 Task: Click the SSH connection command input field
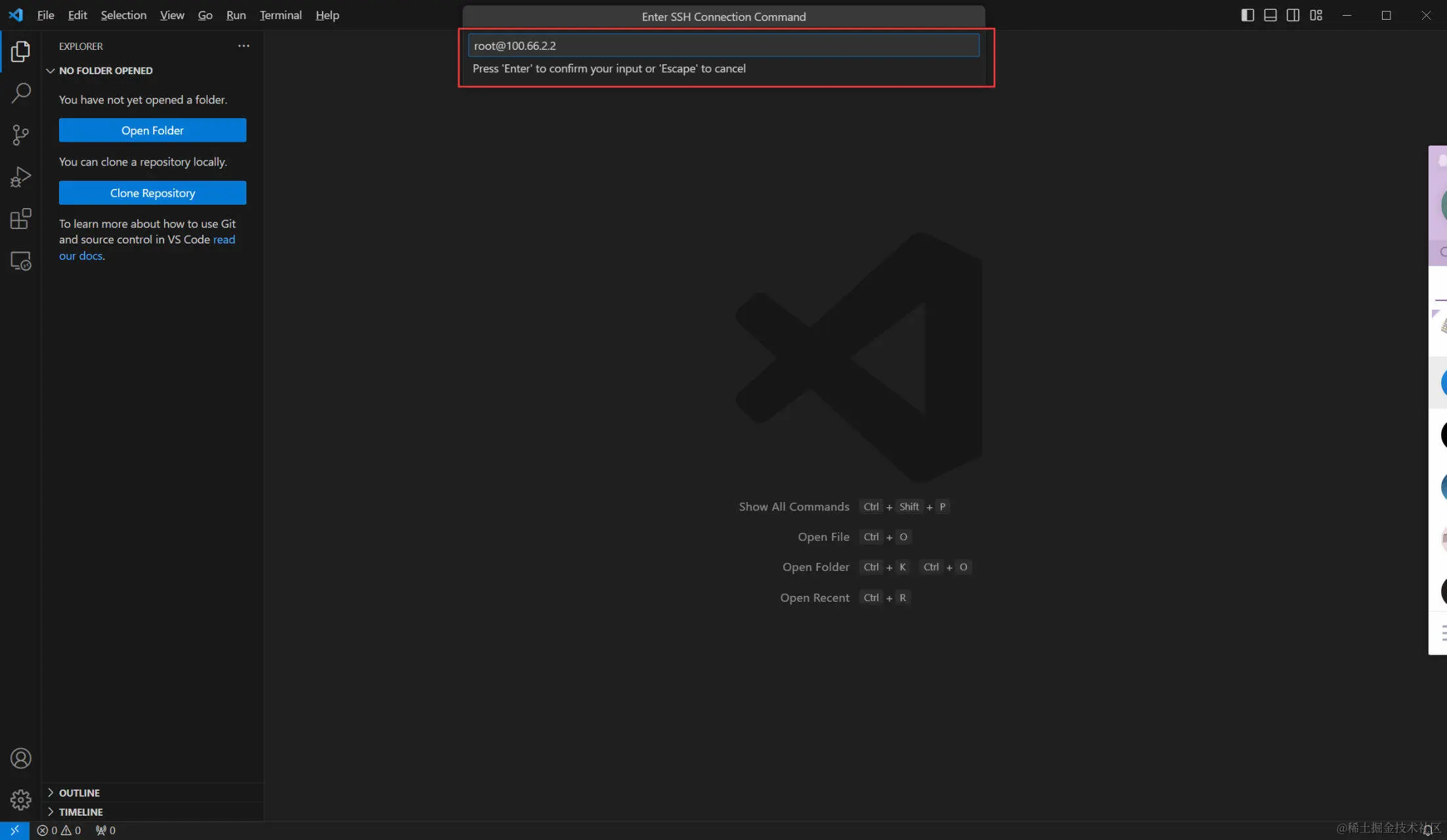click(723, 45)
